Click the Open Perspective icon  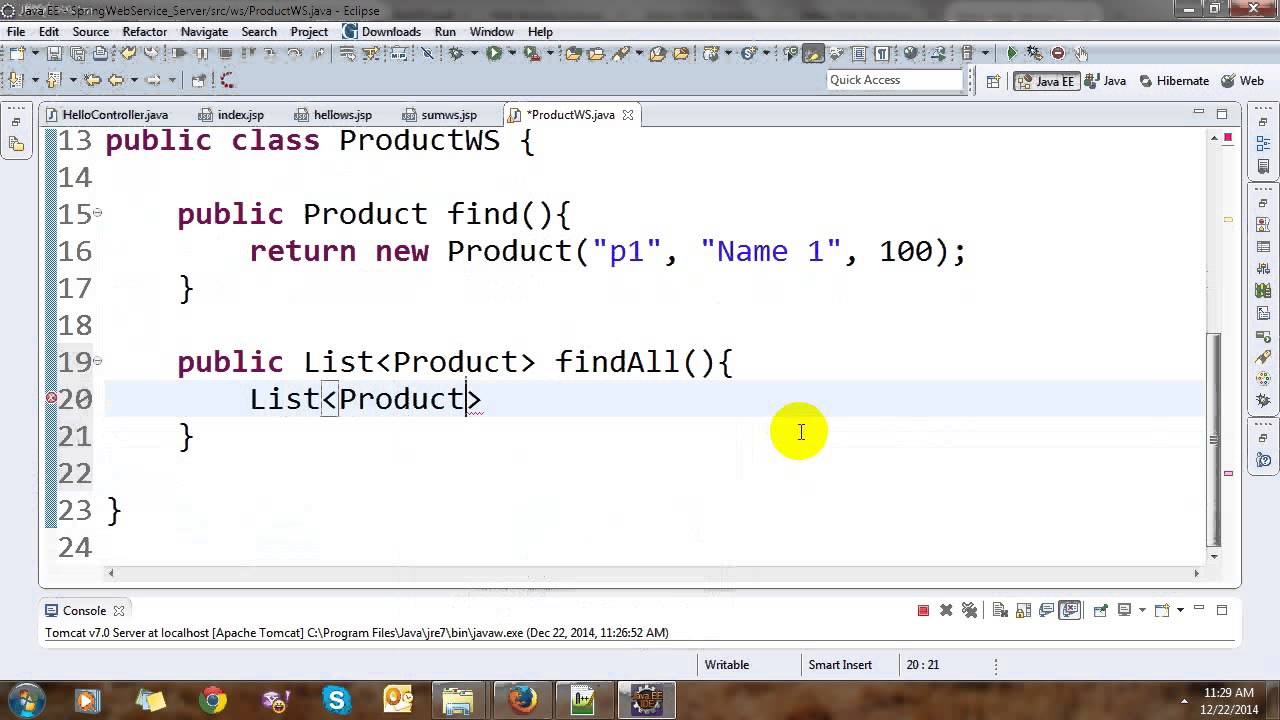coord(993,81)
